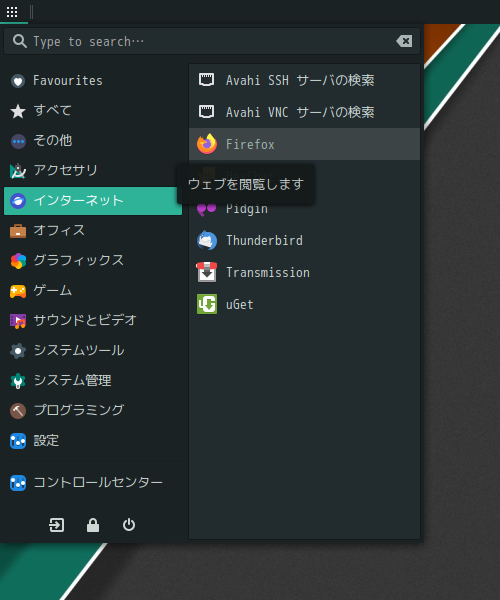Viewport: 500px width, 600px height.
Task: Click the media icon for サウンドとビデオ
Action: 18,321
